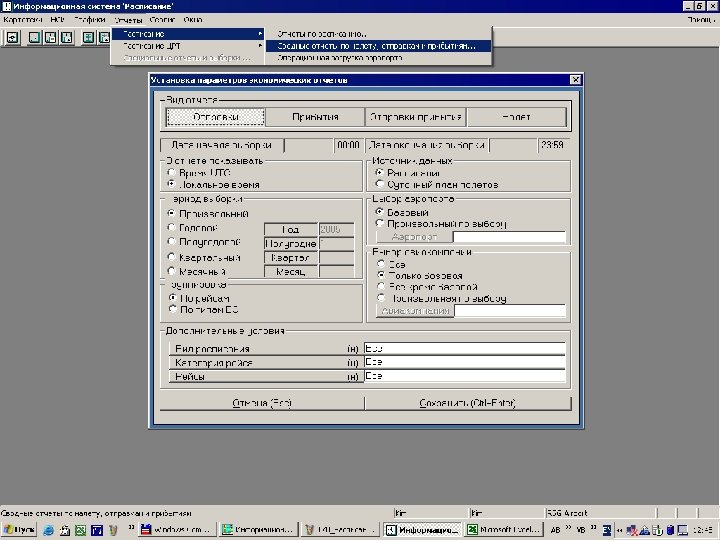Select the 'Полугодовой' period radio button

[x=172, y=241]
